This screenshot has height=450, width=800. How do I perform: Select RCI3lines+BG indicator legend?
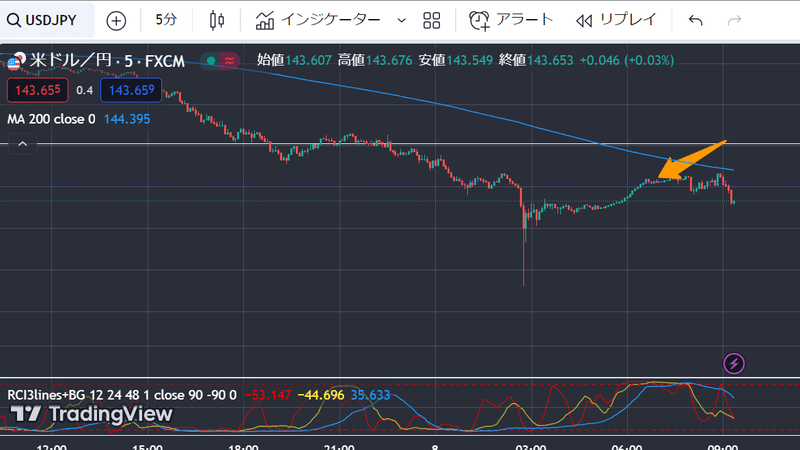point(122,395)
